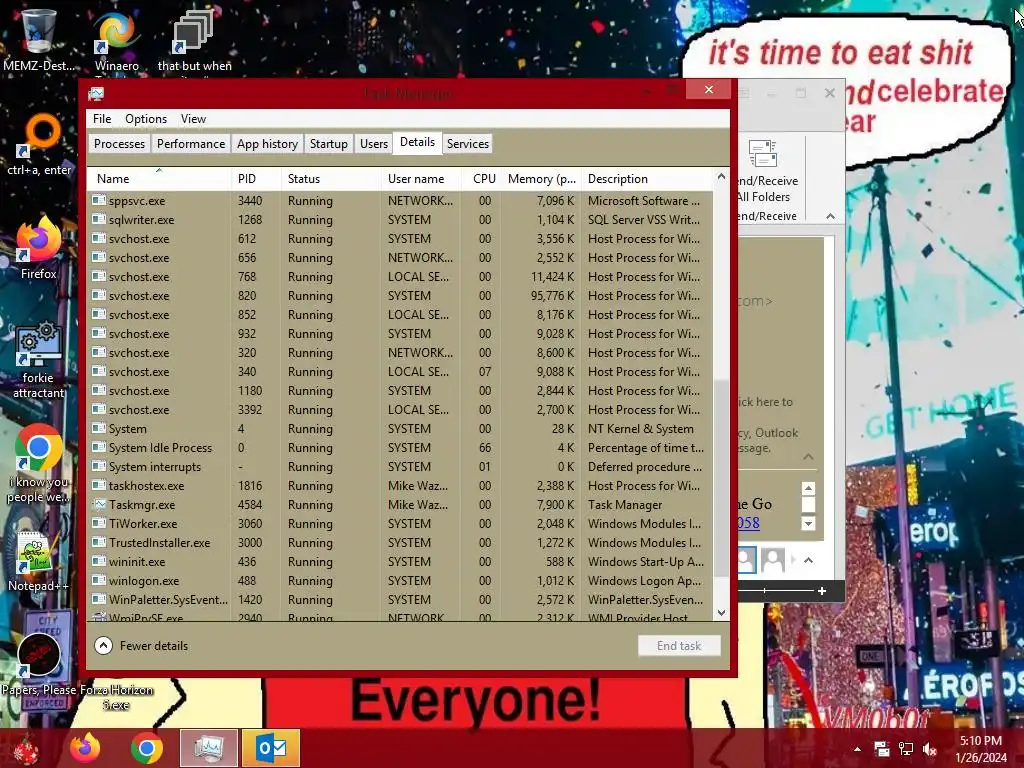Open the network tray icon

coord(906,749)
